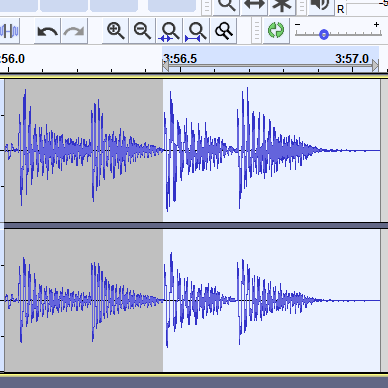Click the grip handle left of Play-at-Speed
The height and width of the screenshot is (388, 388).
point(256,31)
